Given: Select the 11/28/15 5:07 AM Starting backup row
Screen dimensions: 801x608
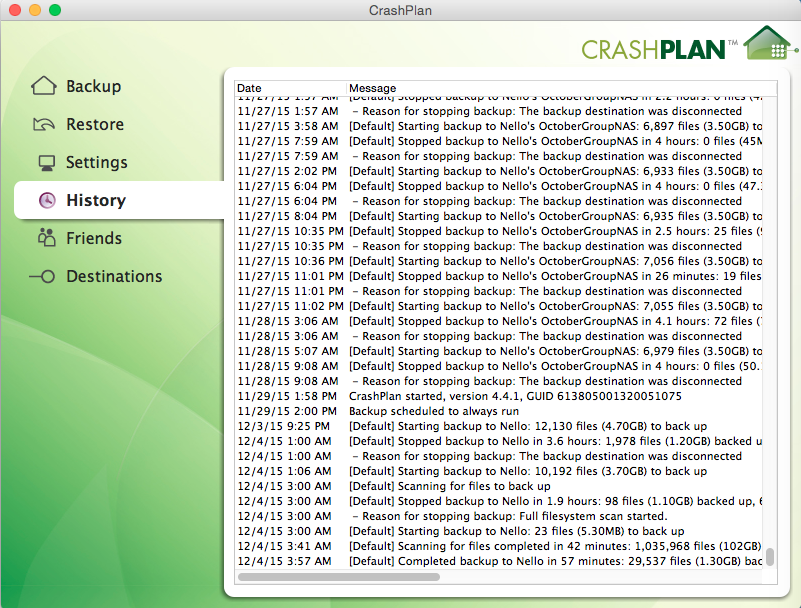Looking at the screenshot, I should coord(499,351).
